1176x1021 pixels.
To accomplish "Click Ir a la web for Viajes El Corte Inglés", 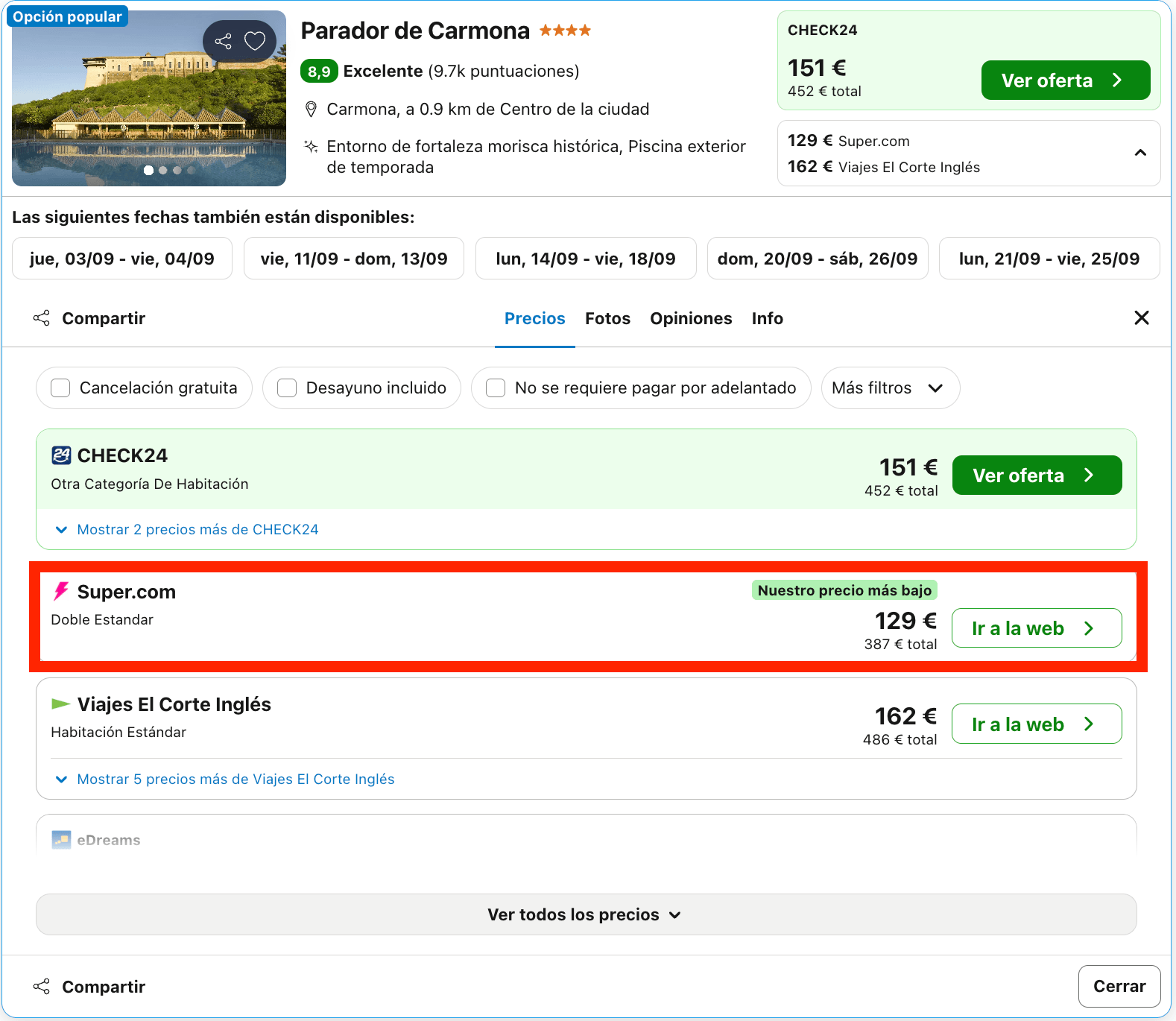I will pyautogui.click(x=1037, y=724).
